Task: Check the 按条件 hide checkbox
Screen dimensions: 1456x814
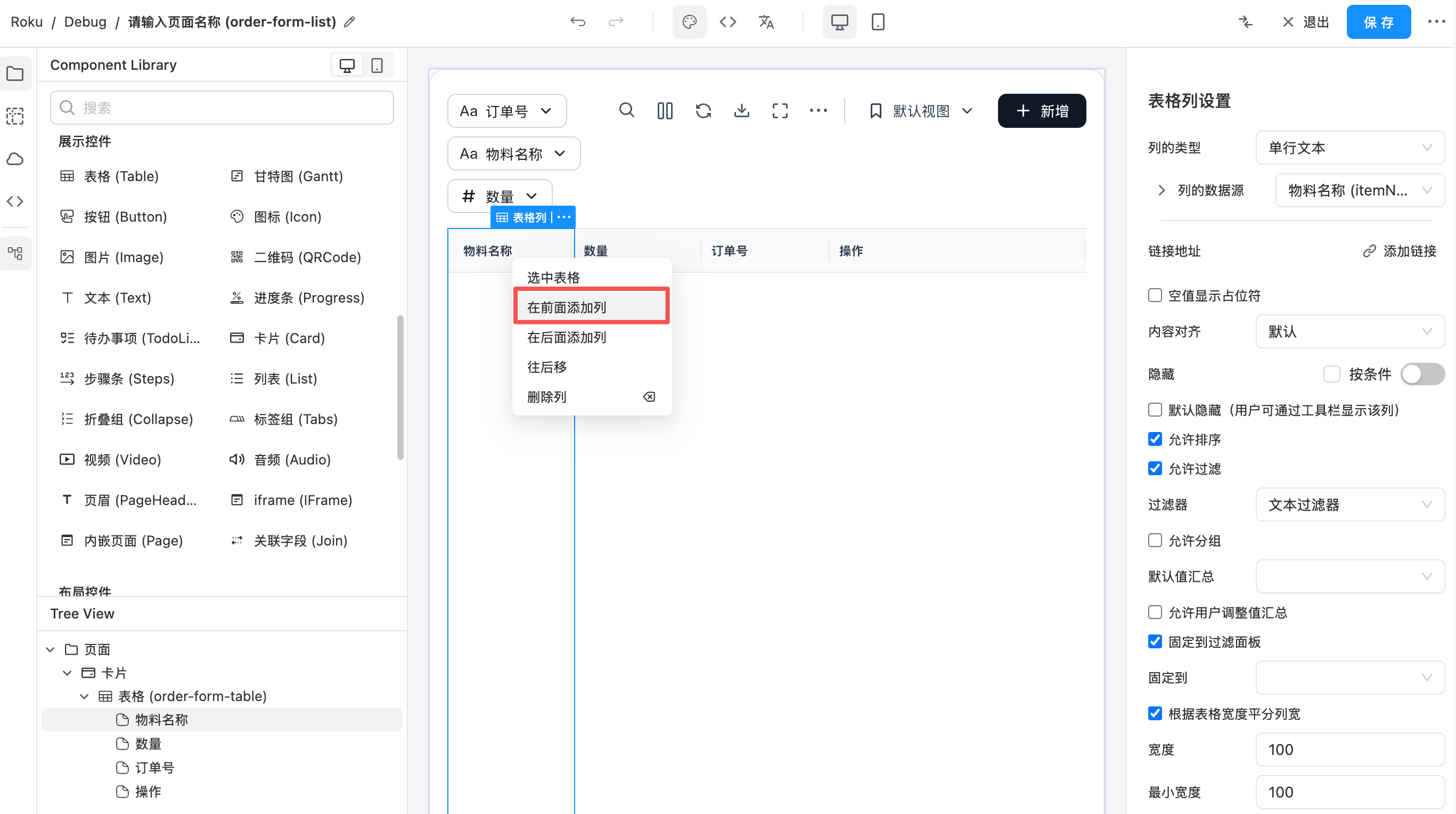Action: [x=1332, y=373]
